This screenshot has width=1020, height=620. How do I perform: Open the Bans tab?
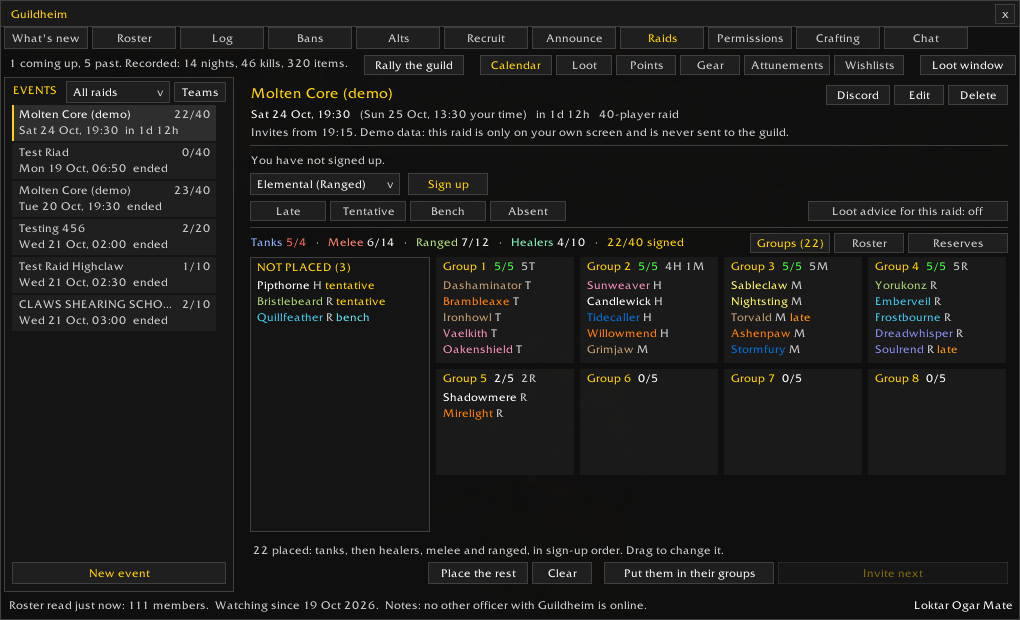tap(310, 38)
